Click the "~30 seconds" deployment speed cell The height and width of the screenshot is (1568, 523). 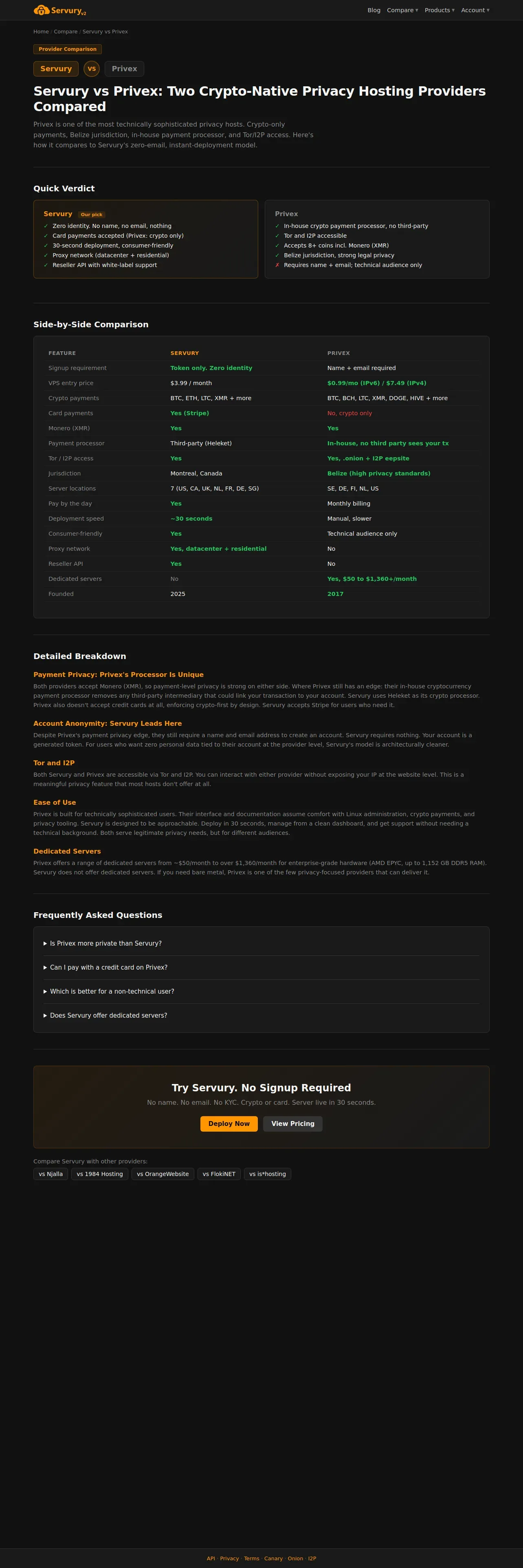[x=191, y=519]
